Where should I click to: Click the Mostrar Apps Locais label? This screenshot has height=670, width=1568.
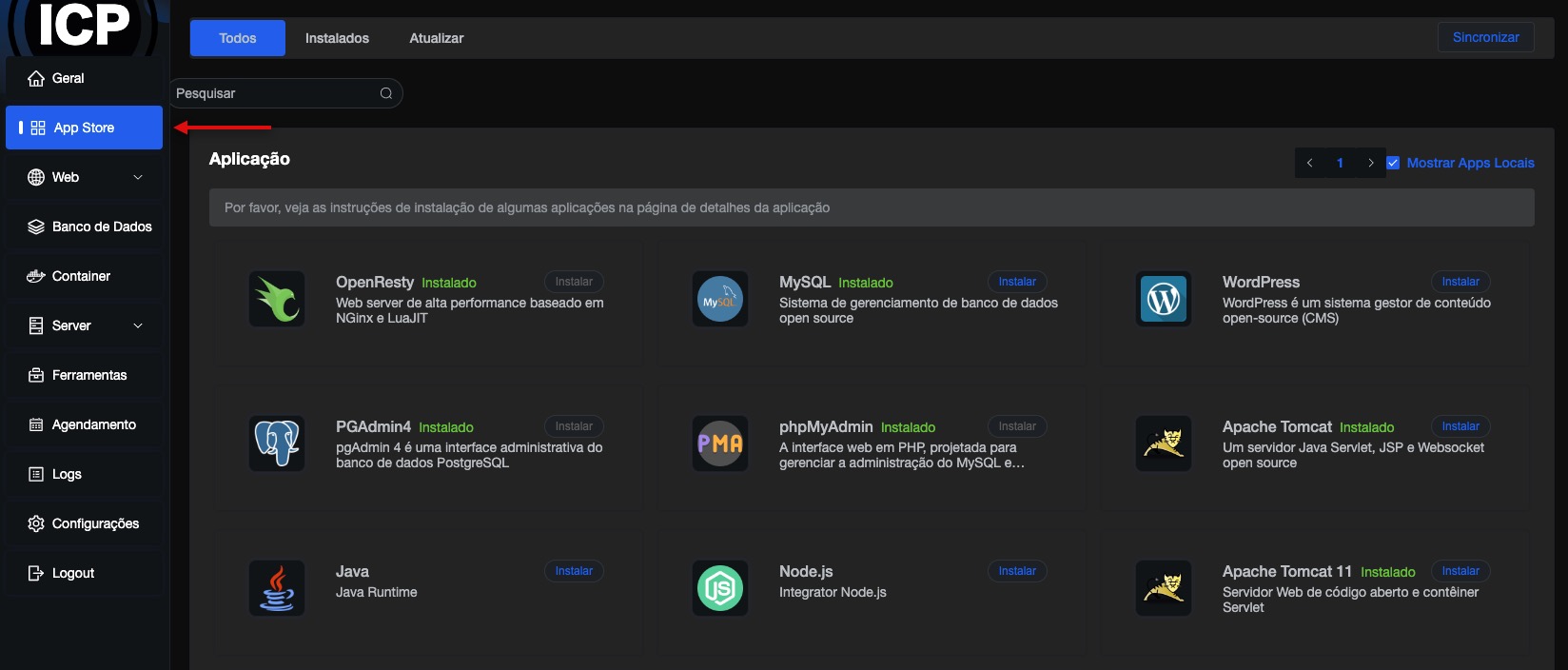coord(1470,163)
